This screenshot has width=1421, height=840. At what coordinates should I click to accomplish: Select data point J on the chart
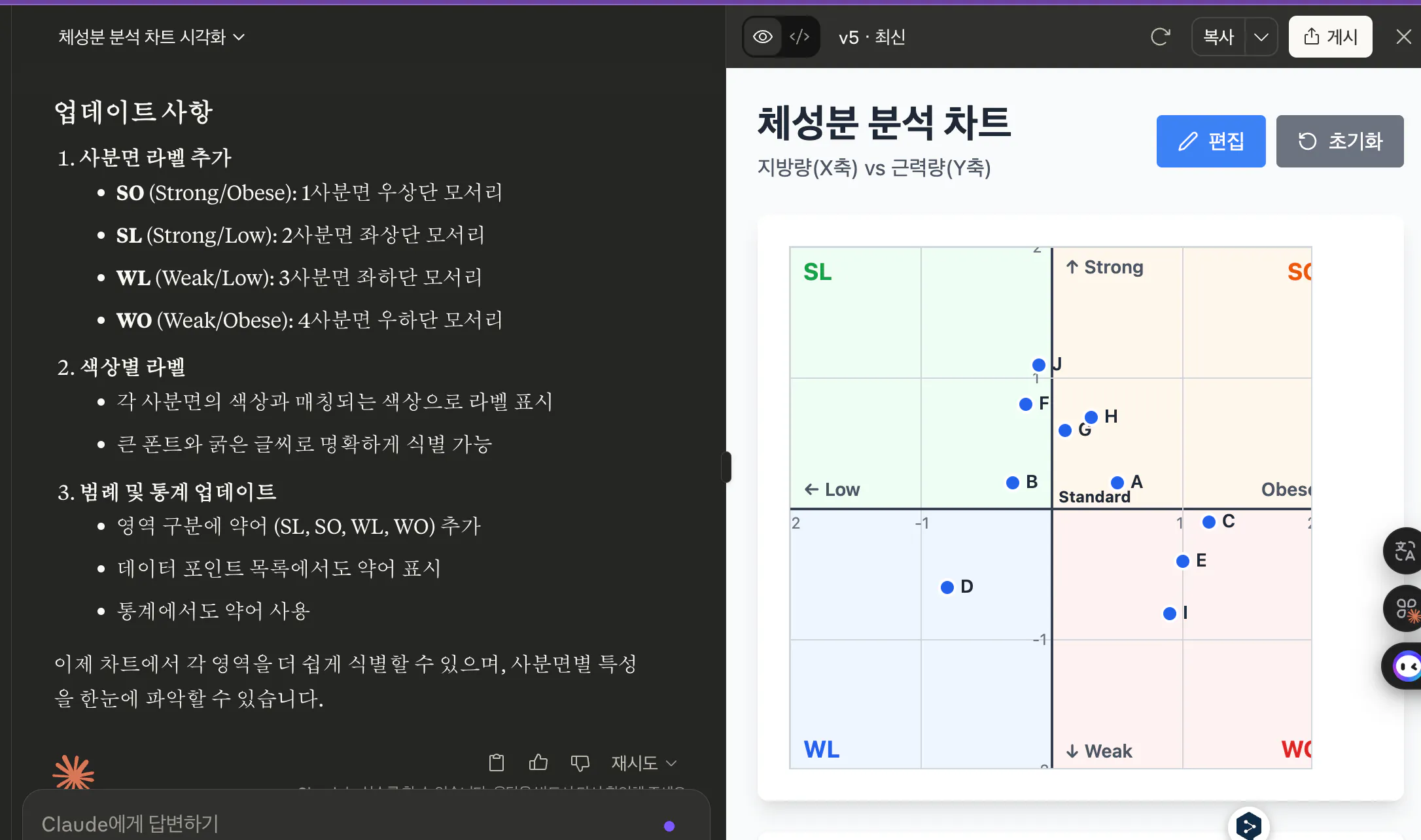point(1038,364)
